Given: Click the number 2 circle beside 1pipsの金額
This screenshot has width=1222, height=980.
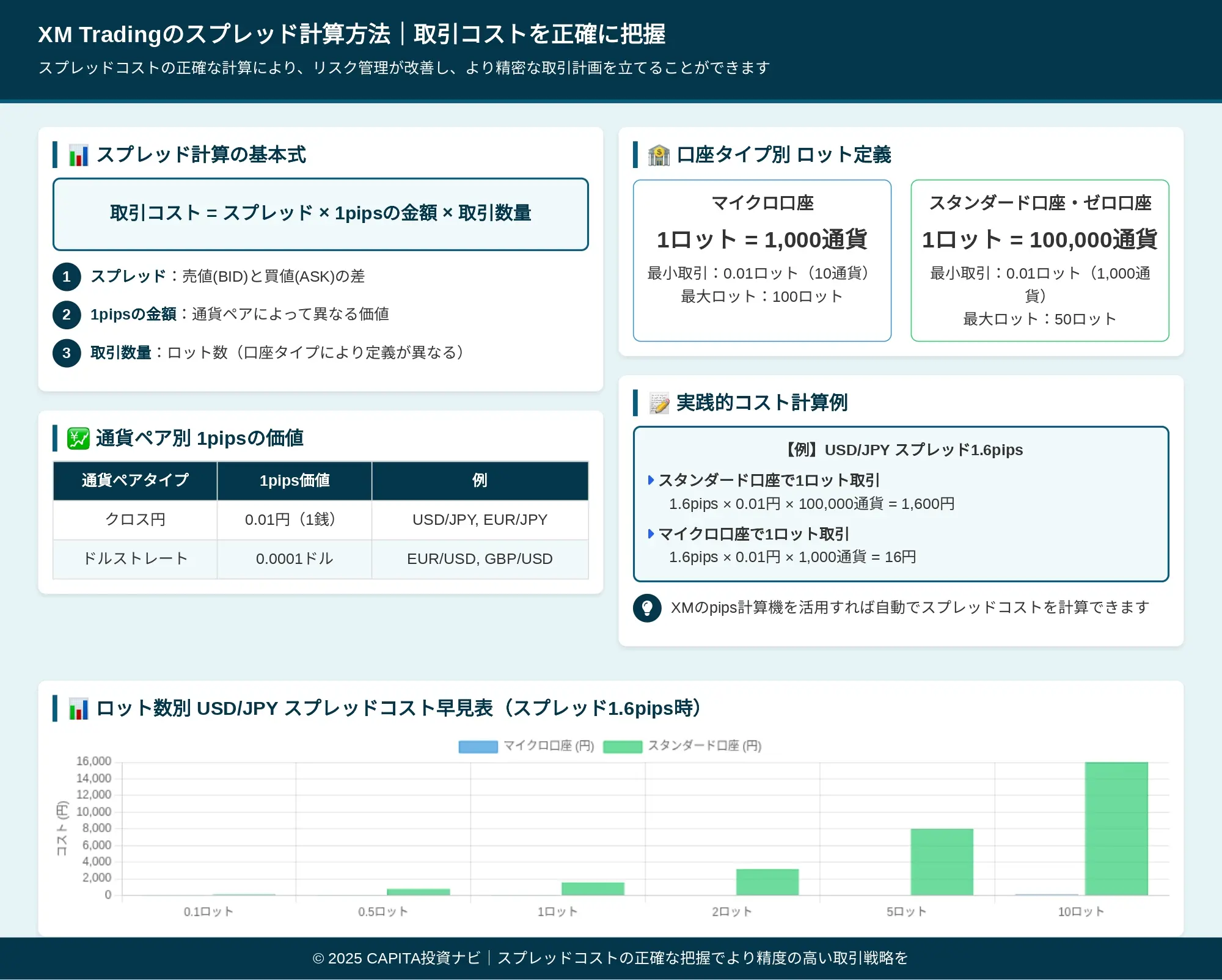Looking at the screenshot, I should click(x=67, y=315).
